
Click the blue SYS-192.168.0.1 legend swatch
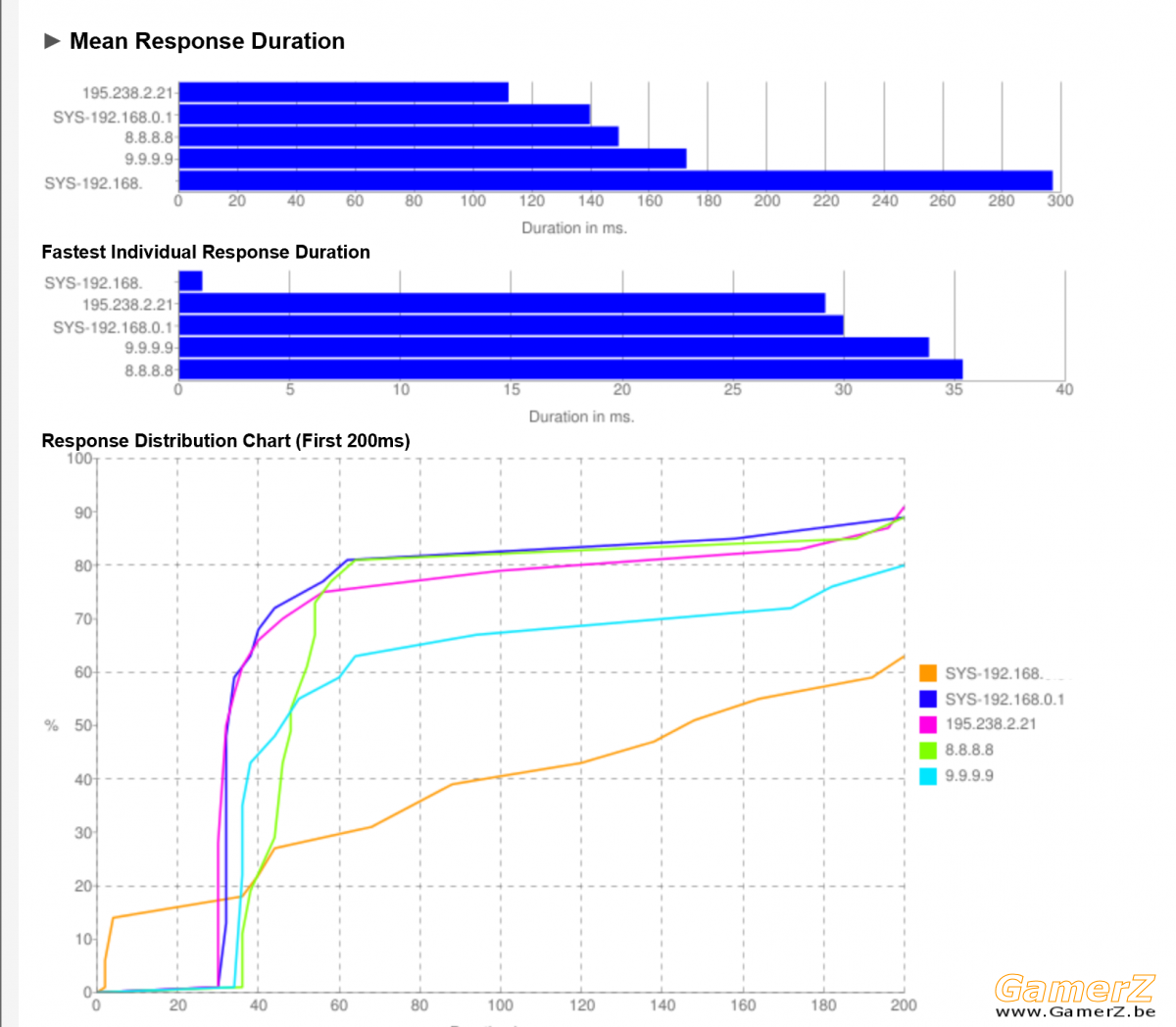point(928,699)
